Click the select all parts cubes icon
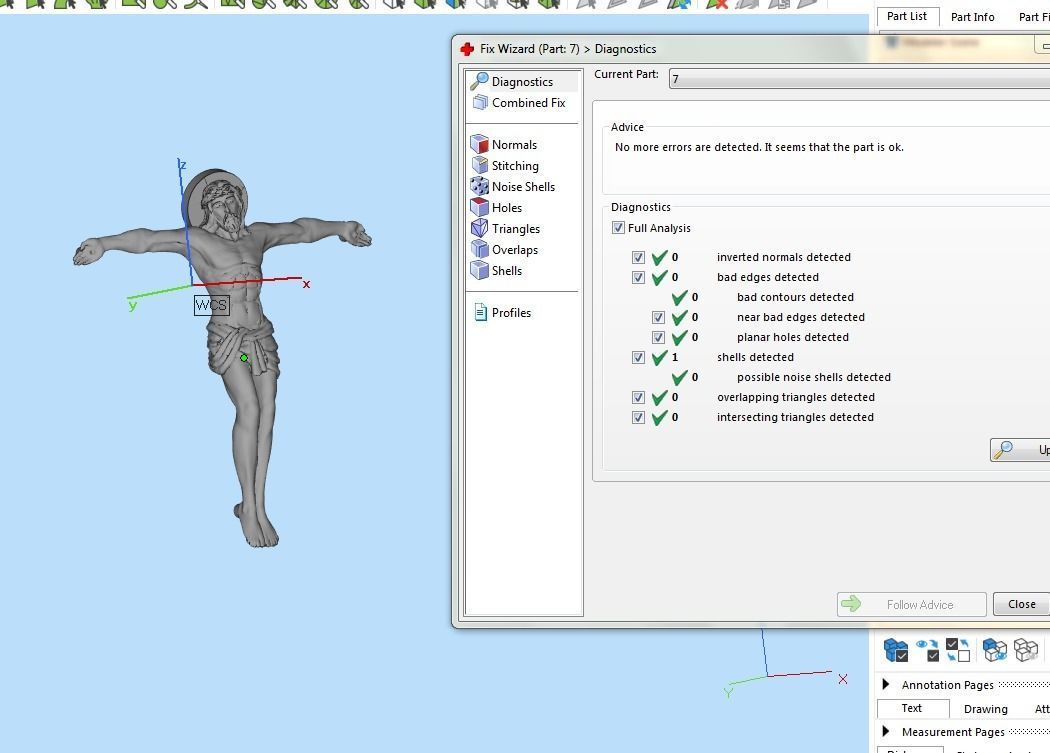This screenshot has height=753, width=1050. [895, 650]
